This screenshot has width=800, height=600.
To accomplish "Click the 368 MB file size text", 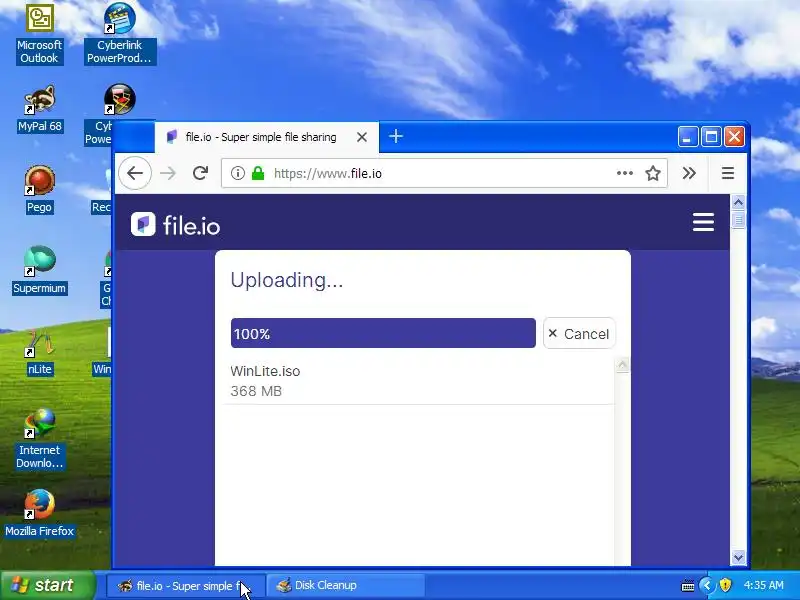I will click(x=256, y=391).
